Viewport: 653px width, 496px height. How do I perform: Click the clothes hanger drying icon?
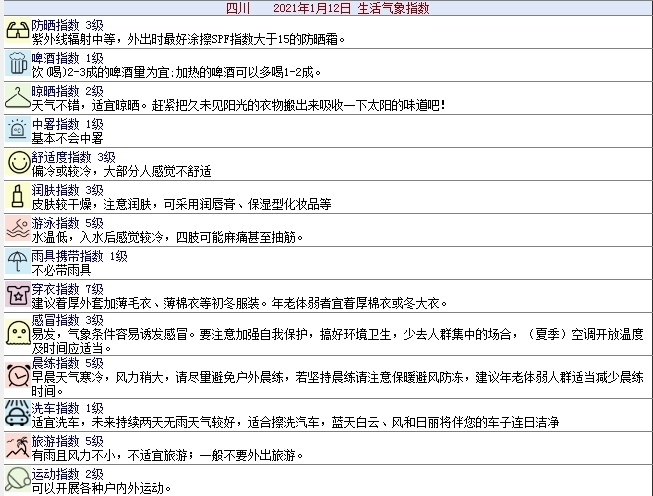16,98
